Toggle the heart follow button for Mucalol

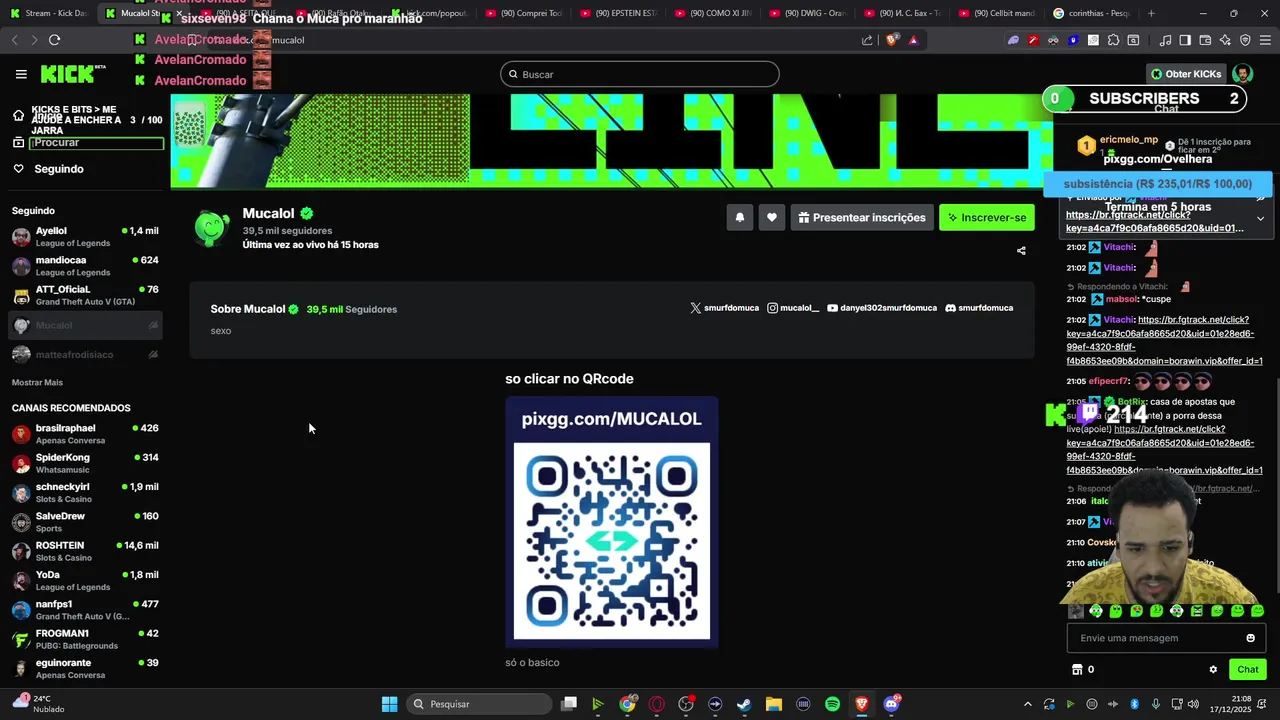pyautogui.click(x=771, y=217)
